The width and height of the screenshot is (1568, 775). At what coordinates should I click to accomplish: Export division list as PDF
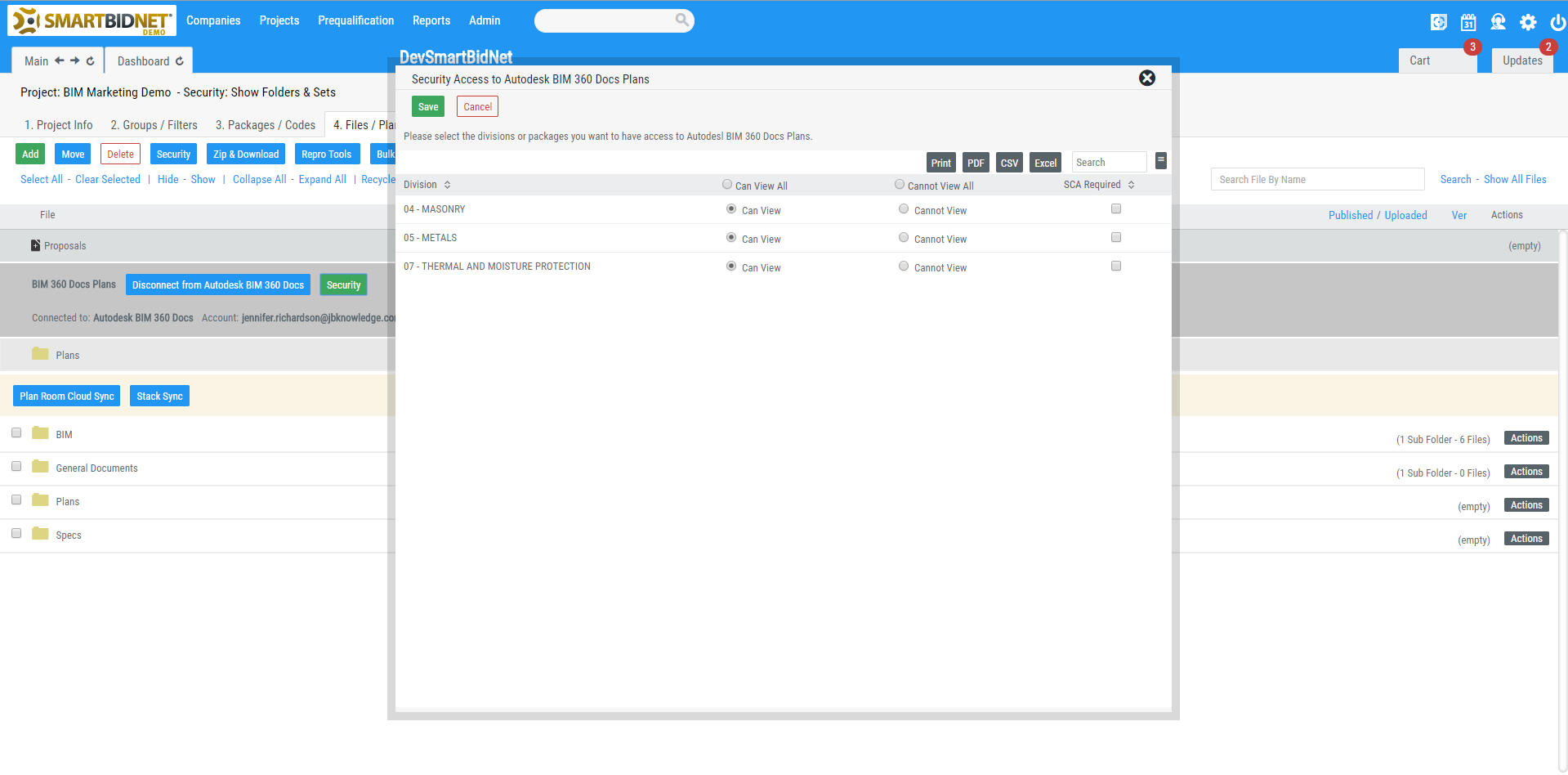click(976, 163)
